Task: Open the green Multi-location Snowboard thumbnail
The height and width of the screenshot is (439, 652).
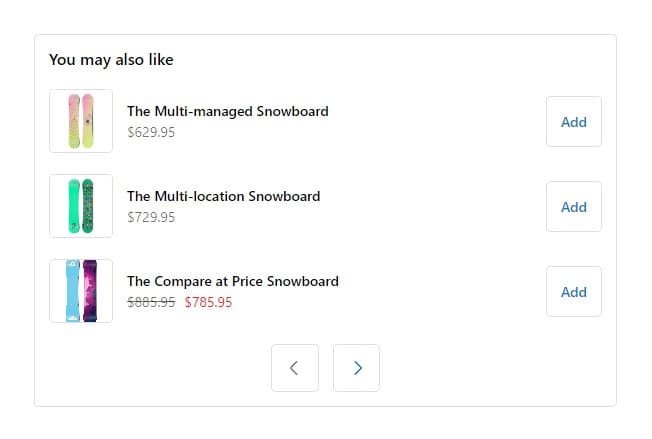Action: (x=81, y=206)
